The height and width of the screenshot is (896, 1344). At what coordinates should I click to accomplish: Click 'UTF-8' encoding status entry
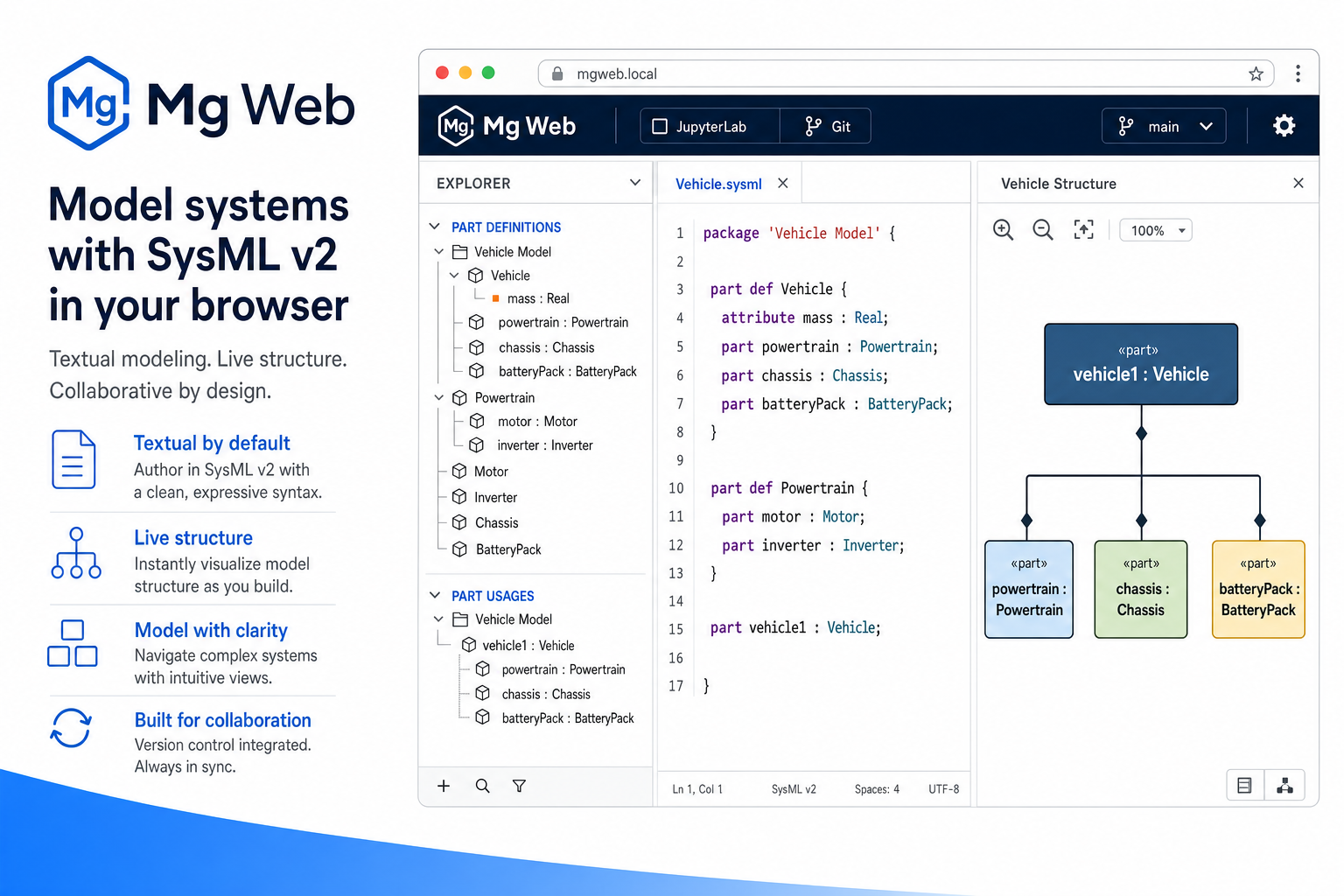pos(944,789)
